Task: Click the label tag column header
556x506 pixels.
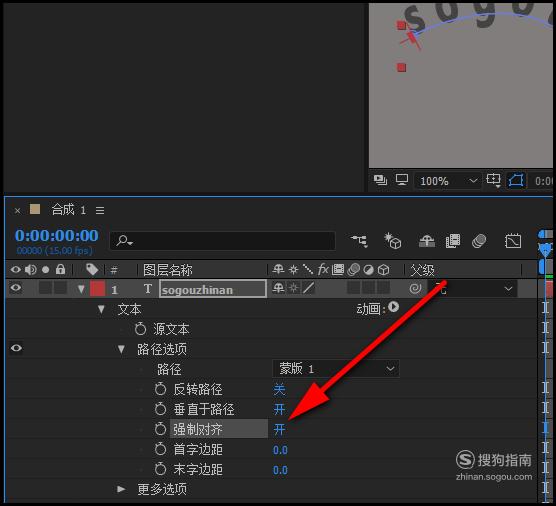Action: coord(92,269)
